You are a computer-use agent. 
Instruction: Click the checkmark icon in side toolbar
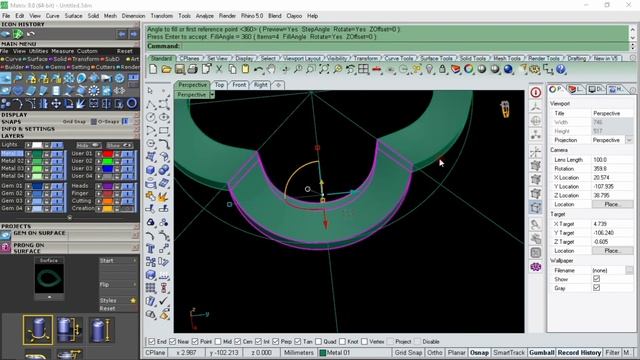[x=164, y=301]
